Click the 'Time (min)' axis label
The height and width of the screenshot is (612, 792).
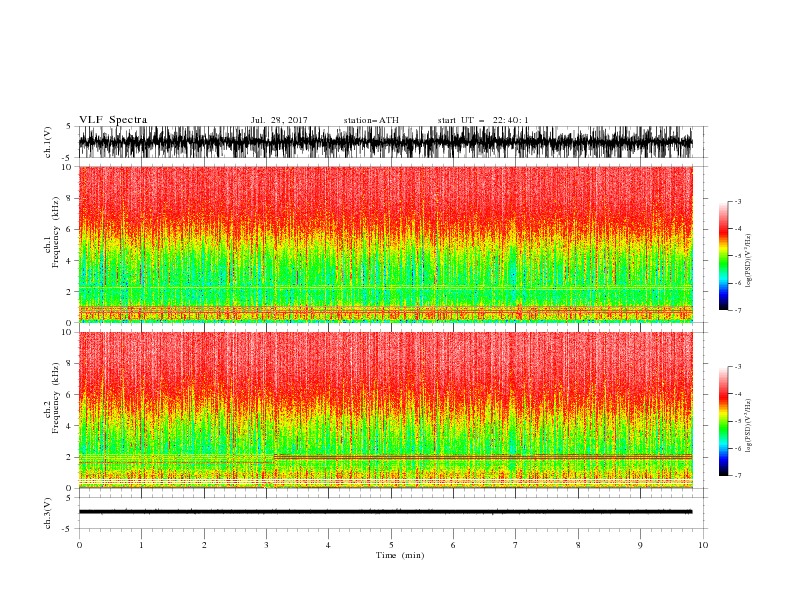point(400,555)
